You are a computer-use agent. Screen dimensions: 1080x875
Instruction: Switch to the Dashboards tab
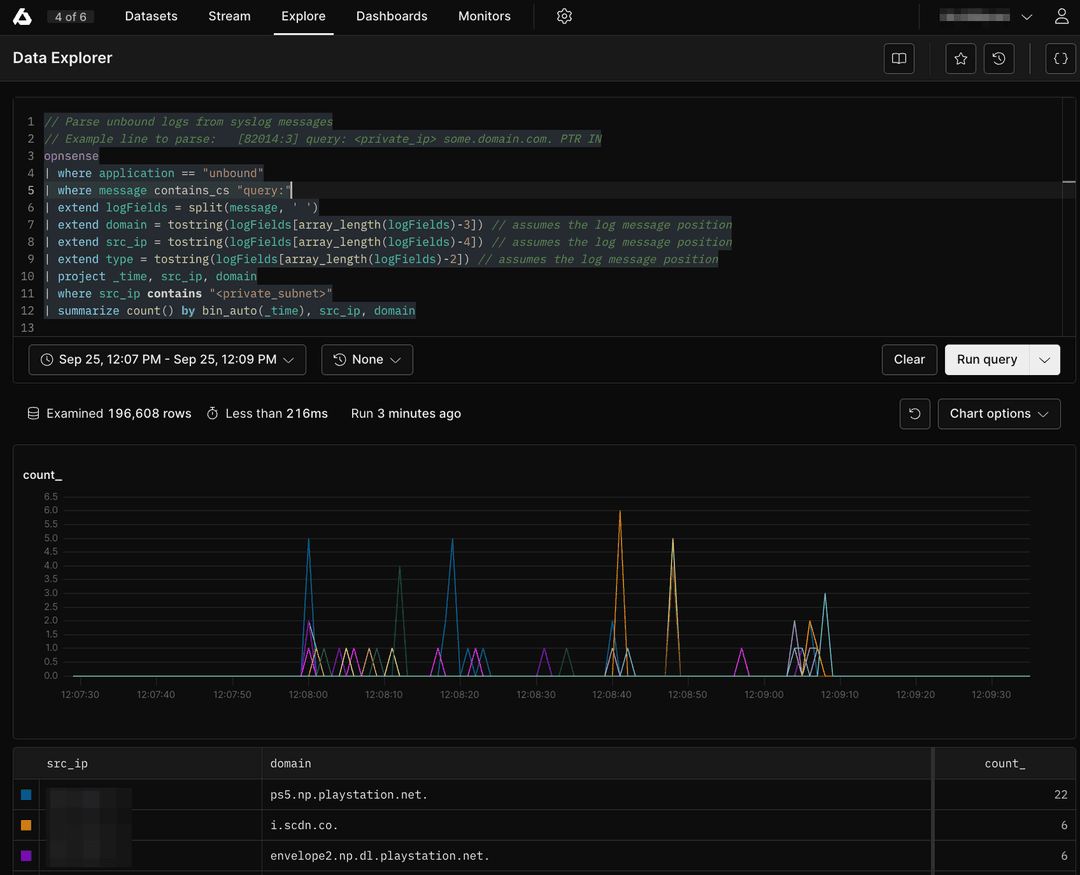(391, 16)
